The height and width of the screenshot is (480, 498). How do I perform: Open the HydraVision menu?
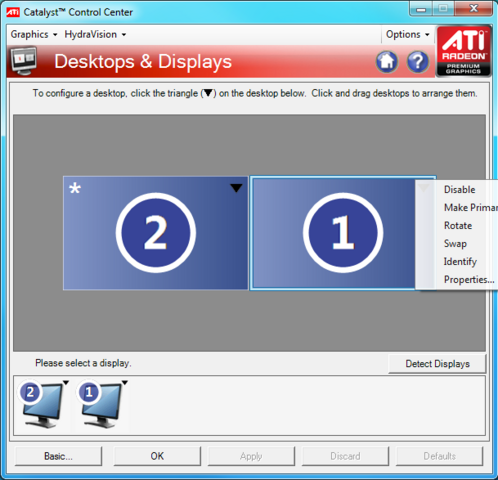coord(95,34)
